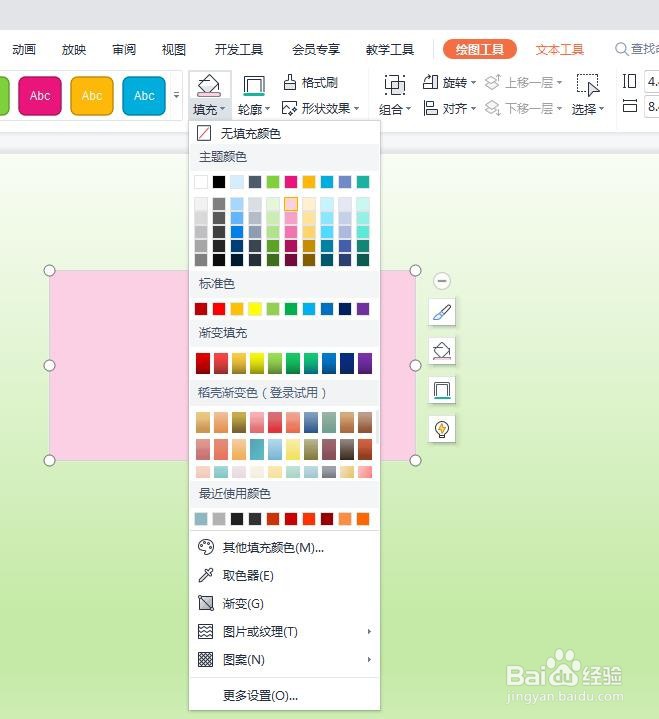Choose No Fill Color (无填充颜色)
This screenshot has width=659, height=719.
[284, 133]
